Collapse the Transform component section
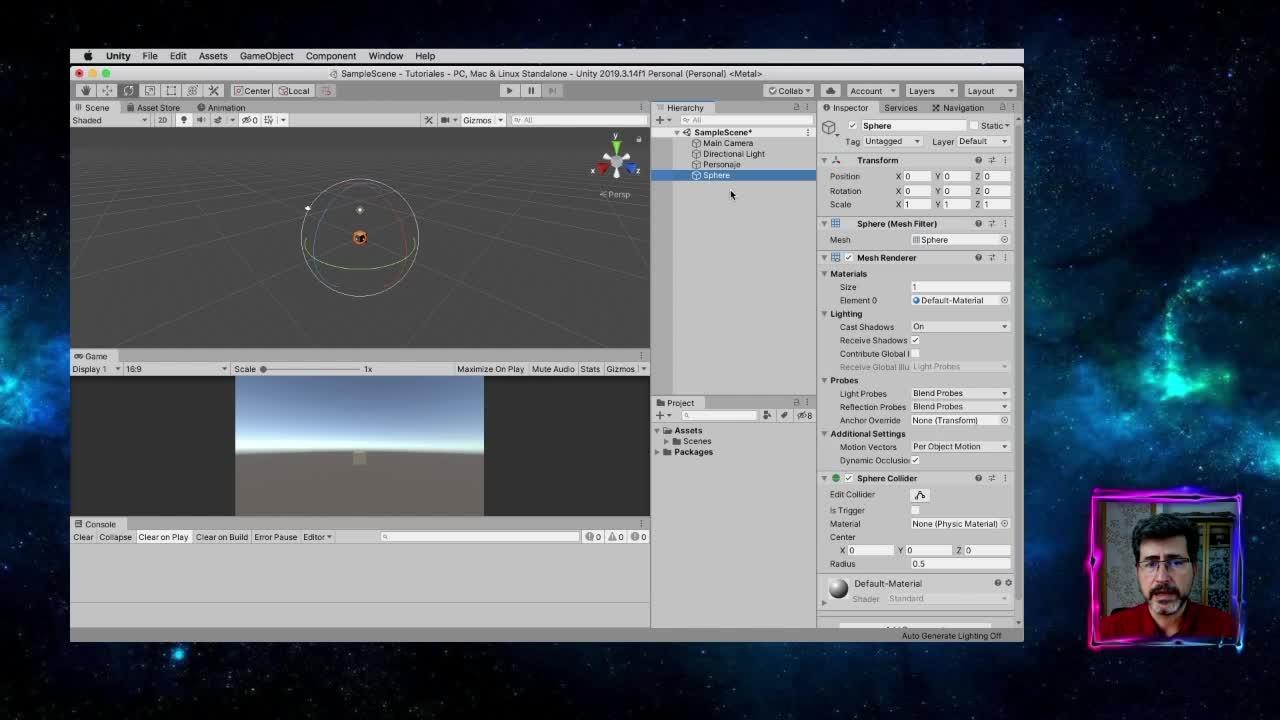The height and width of the screenshot is (720, 1280). point(825,160)
